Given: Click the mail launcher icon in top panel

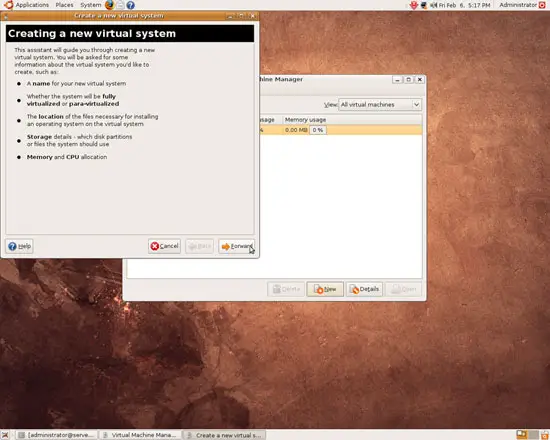Looking at the screenshot, I should coord(121,5).
